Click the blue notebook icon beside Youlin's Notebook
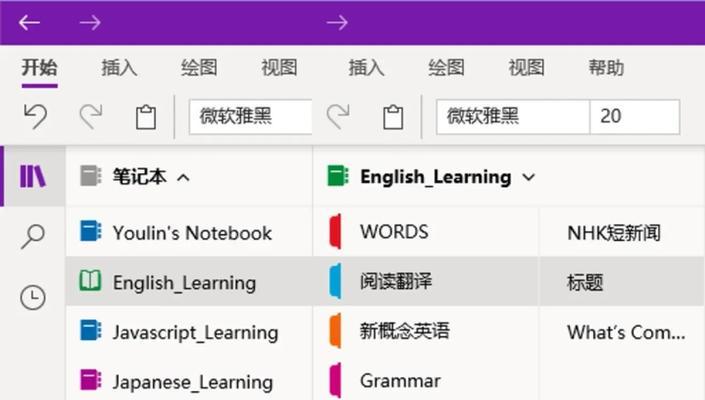This screenshot has height=400, width=705. 90,231
